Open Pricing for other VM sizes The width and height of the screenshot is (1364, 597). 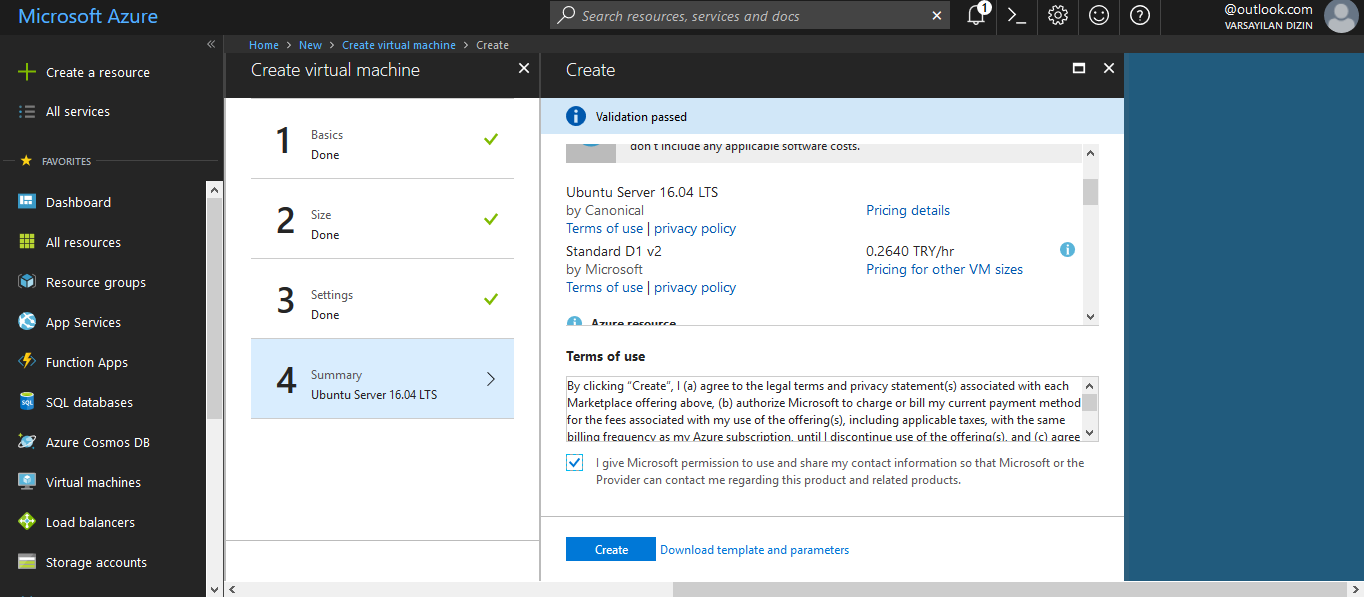(x=944, y=269)
